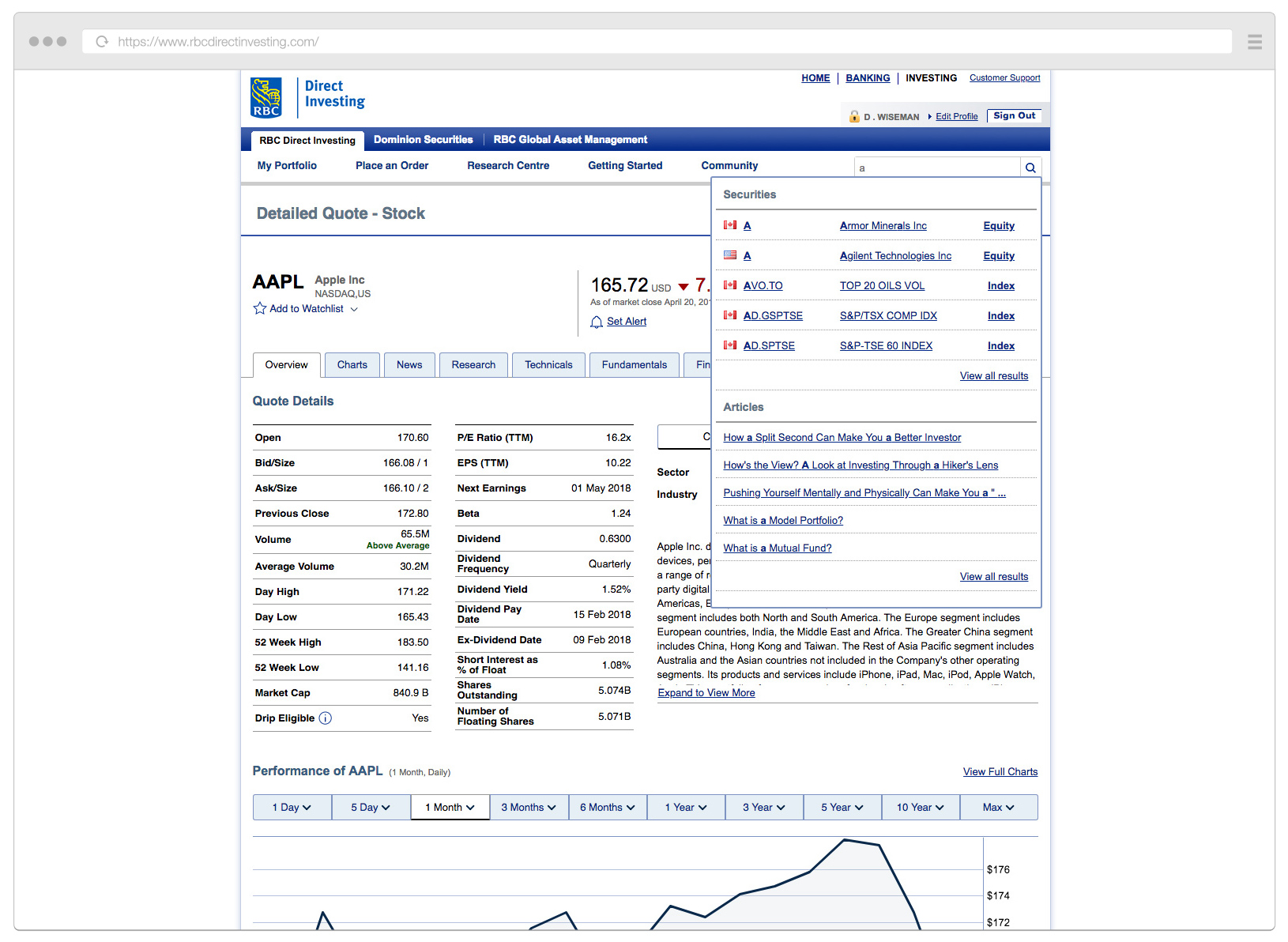Open the My Portfolio menu
Viewport: 1288px width, 942px height.
click(x=287, y=166)
